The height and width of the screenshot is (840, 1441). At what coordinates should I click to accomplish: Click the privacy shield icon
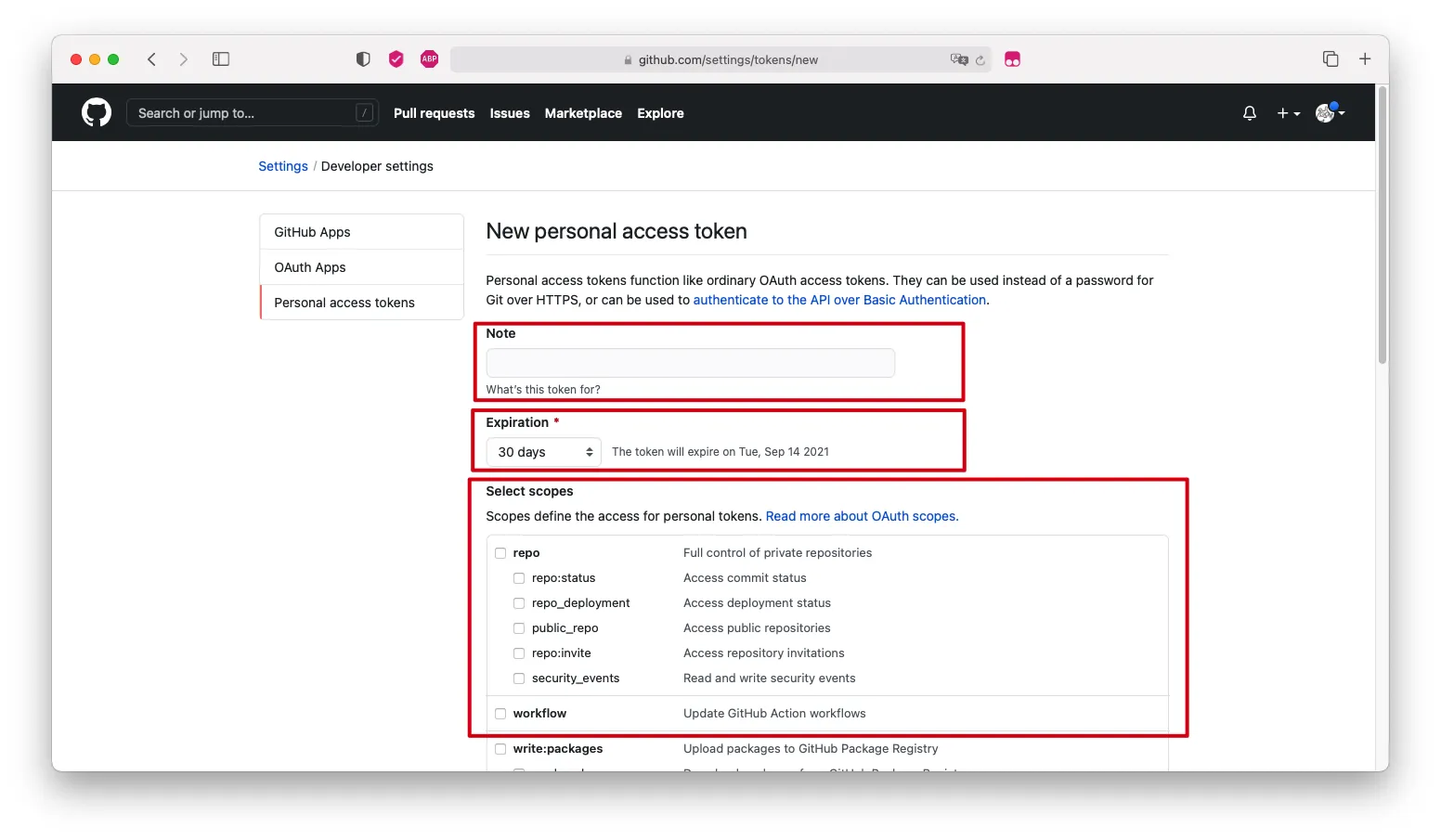363,59
